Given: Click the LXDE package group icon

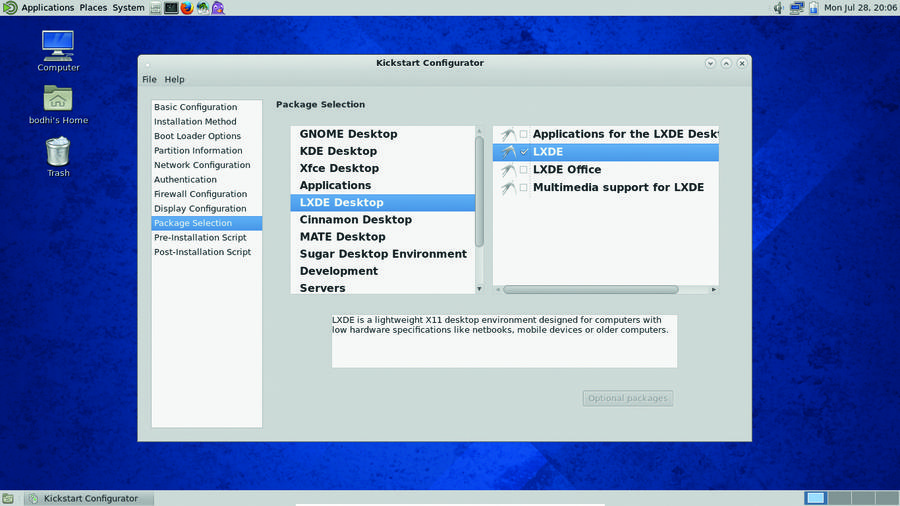Looking at the screenshot, I should tap(508, 152).
